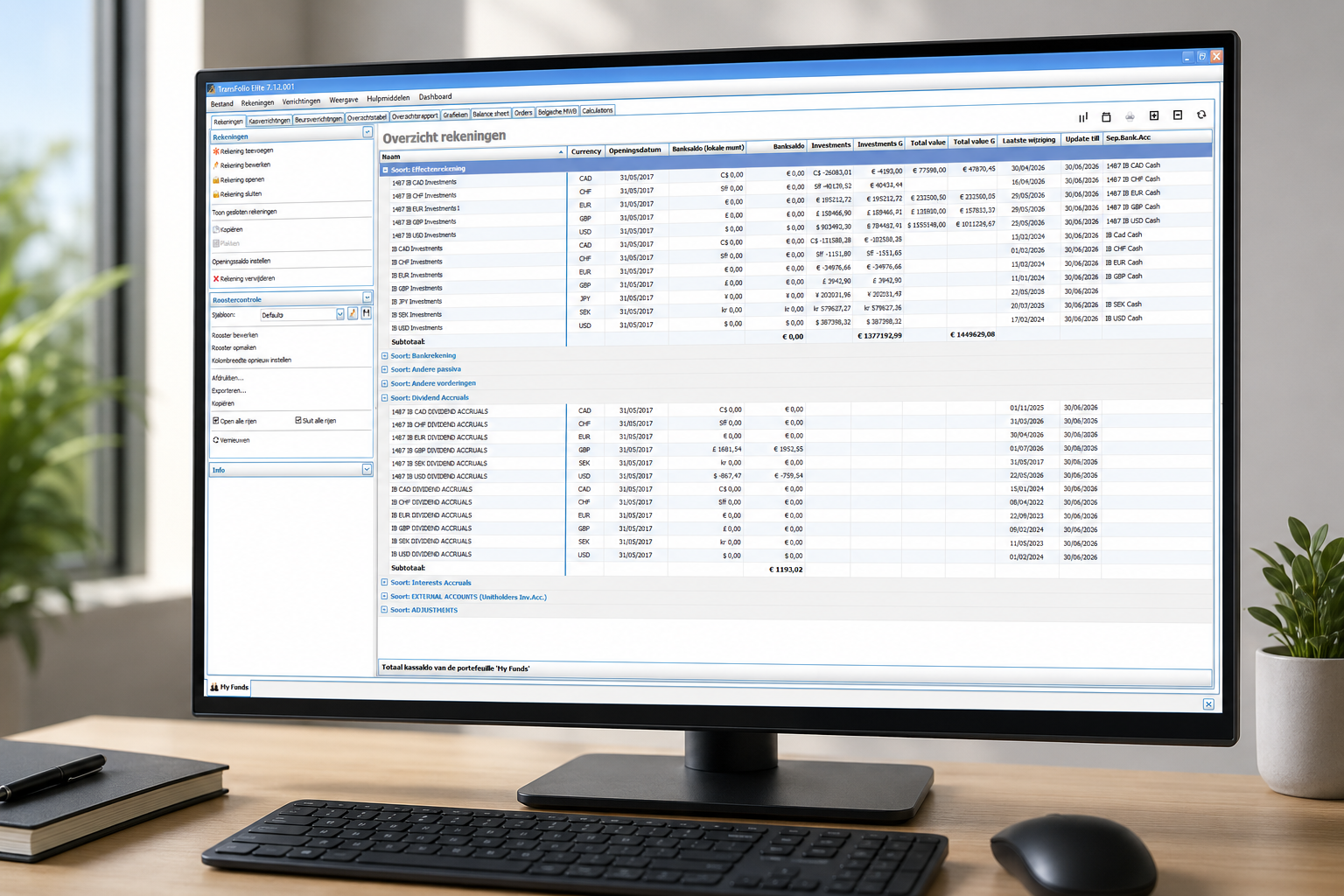This screenshot has width=1344, height=896.
Task: Open the Verrichtingen menu
Action: [301, 101]
